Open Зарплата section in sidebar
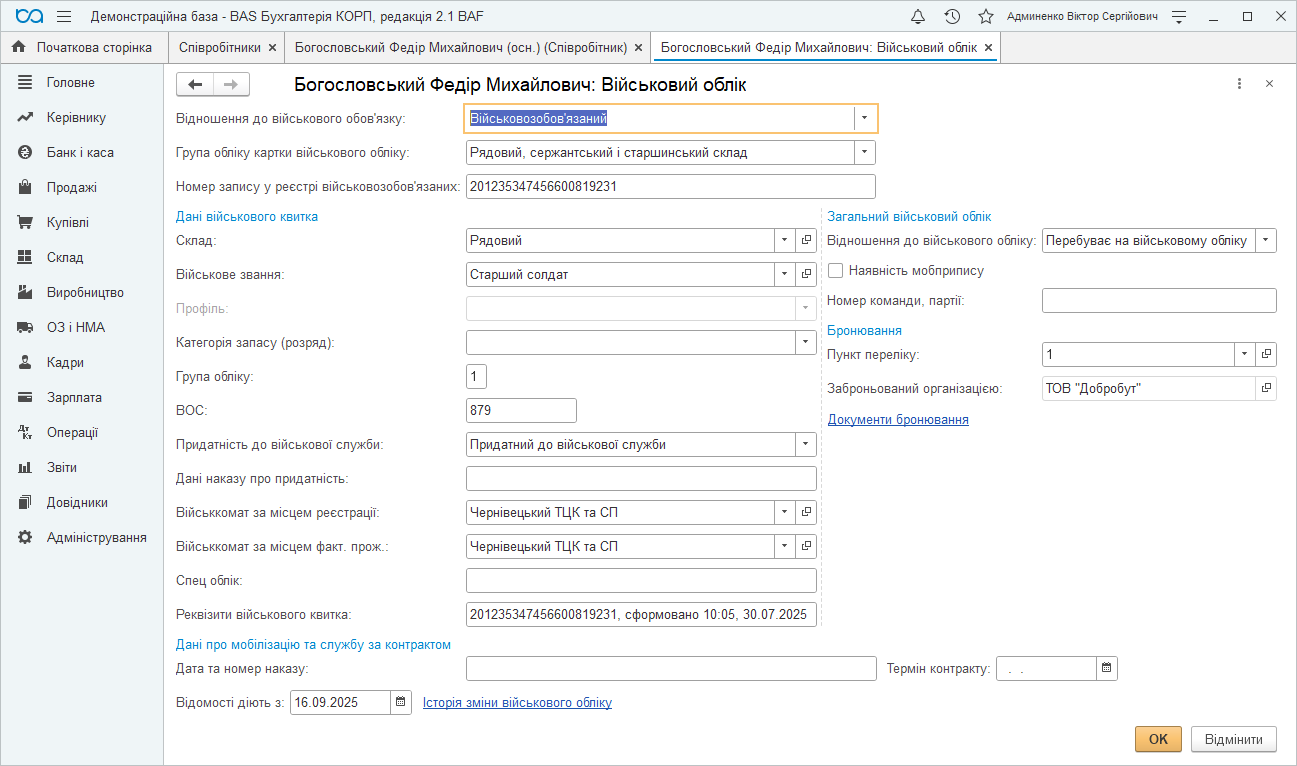This screenshot has width=1297, height=766. [74, 397]
